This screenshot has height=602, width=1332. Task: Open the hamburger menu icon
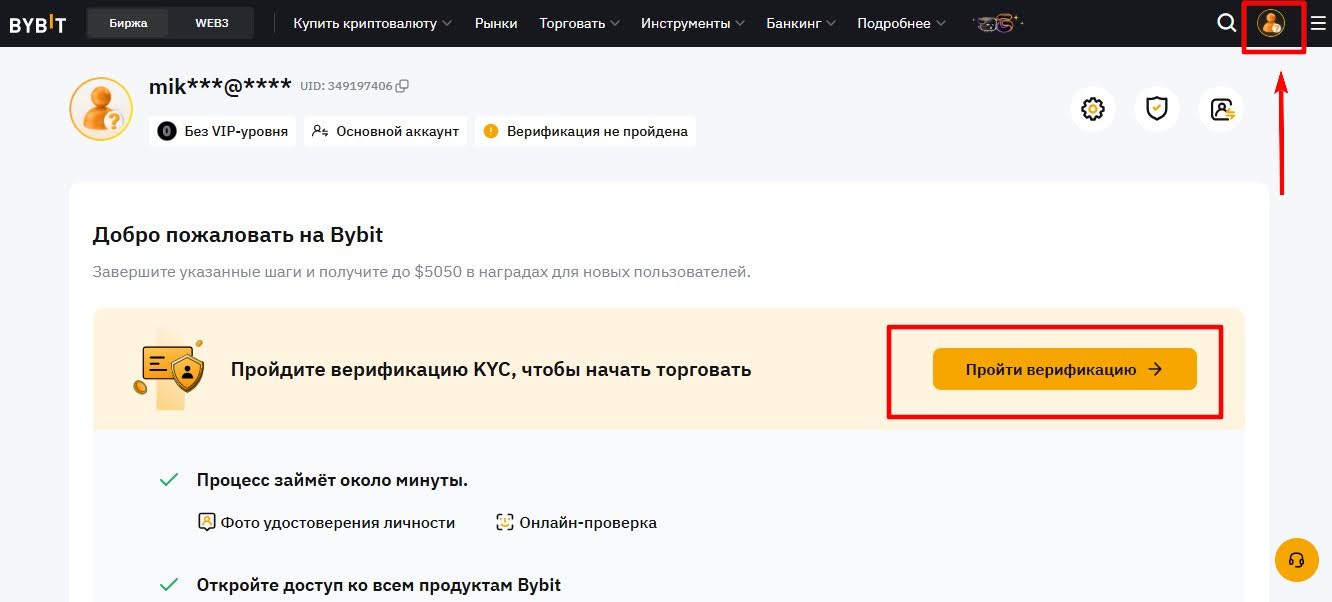[x=1318, y=23]
